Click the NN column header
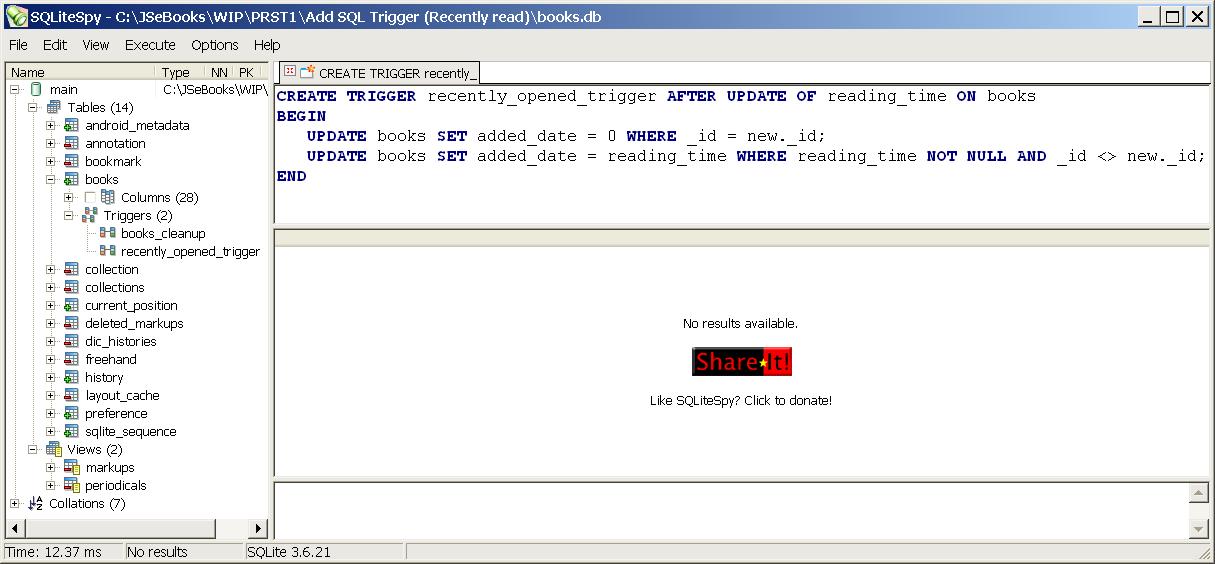 pos(219,72)
